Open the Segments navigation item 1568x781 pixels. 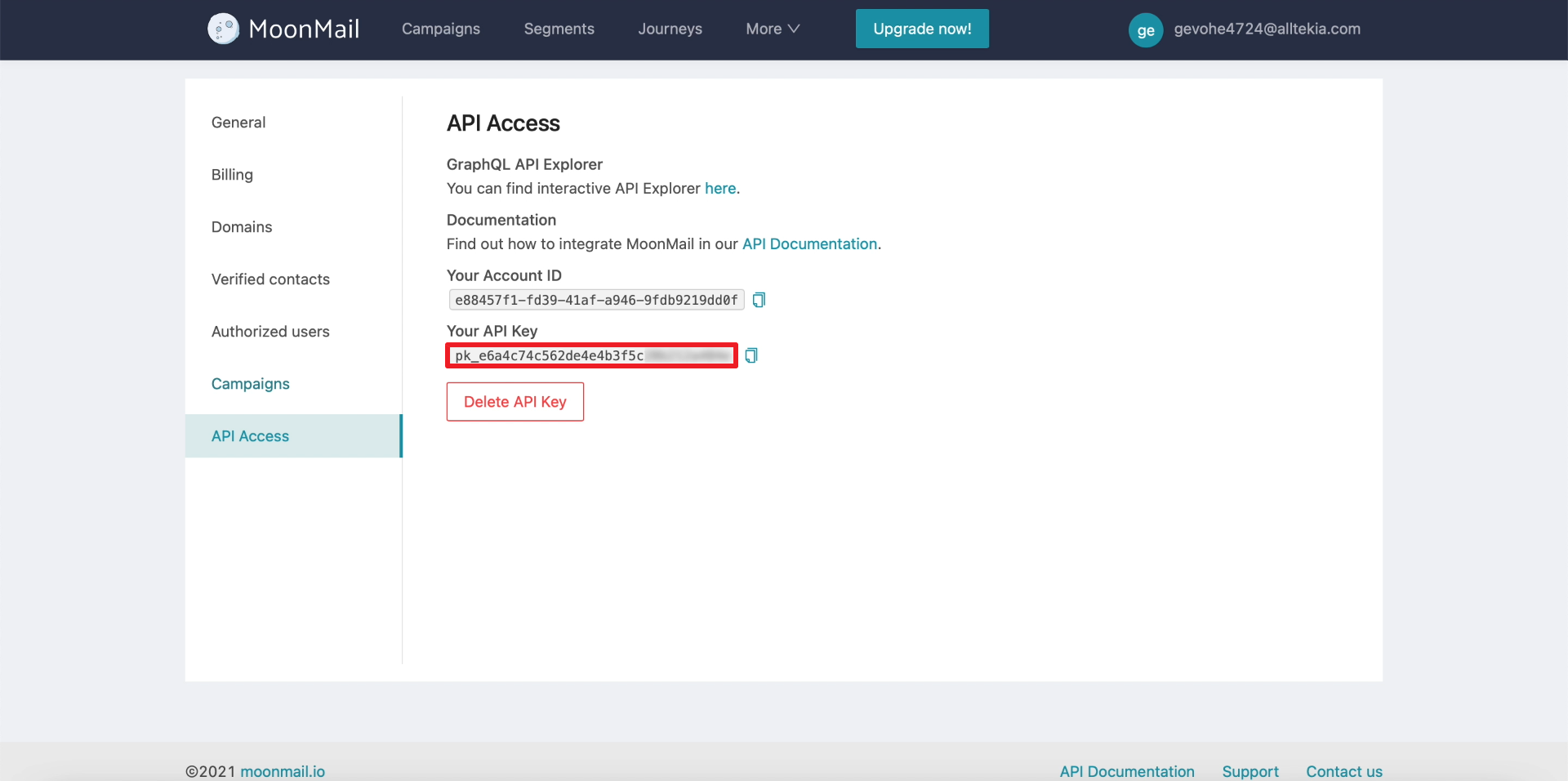point(559,29)
